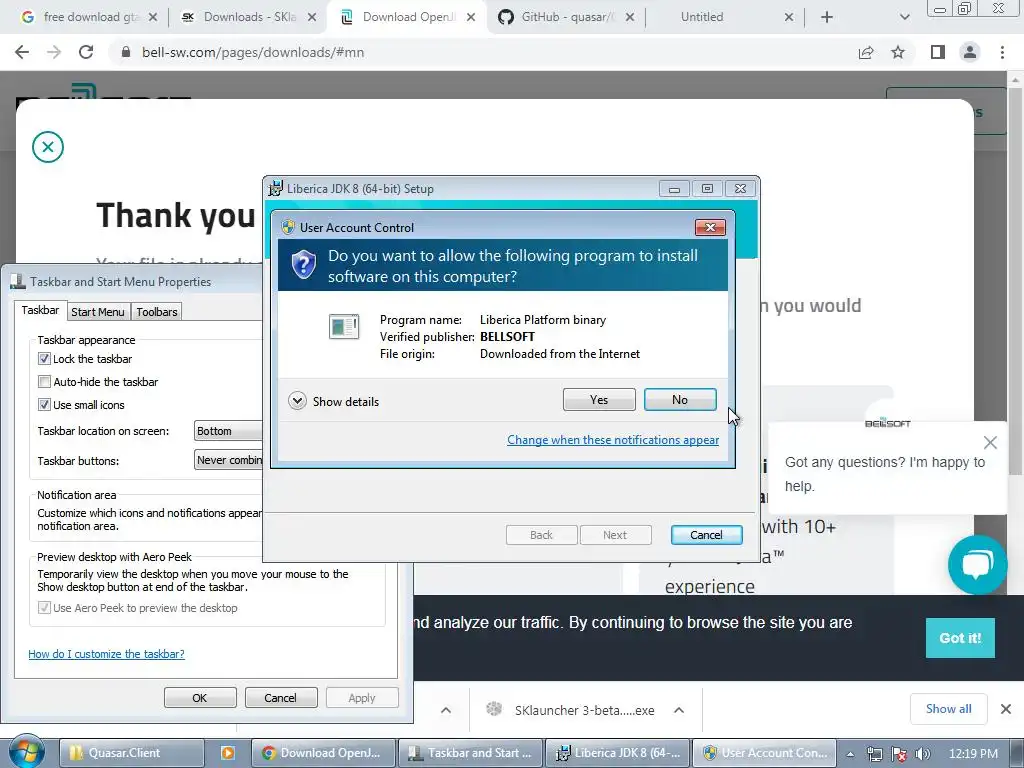The height and width of the screenshot is (768, 1024).
Task: Open the tab search chevron
Action: (x=904, y=17)
